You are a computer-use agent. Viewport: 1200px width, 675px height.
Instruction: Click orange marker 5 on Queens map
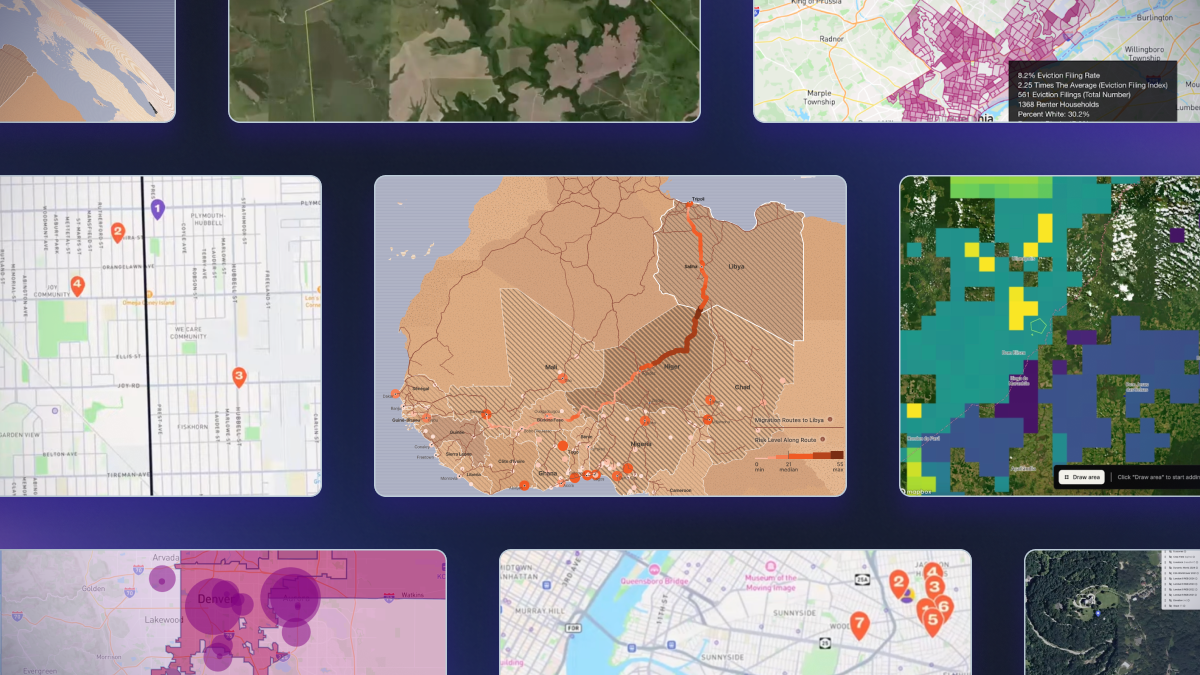(x=932, y=622)
